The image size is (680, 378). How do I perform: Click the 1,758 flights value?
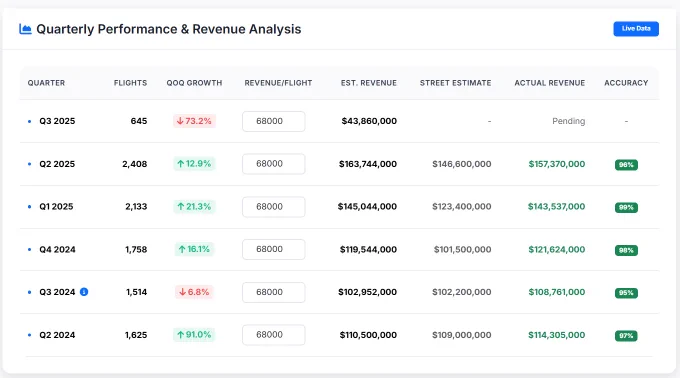click(x=136, y=249)
